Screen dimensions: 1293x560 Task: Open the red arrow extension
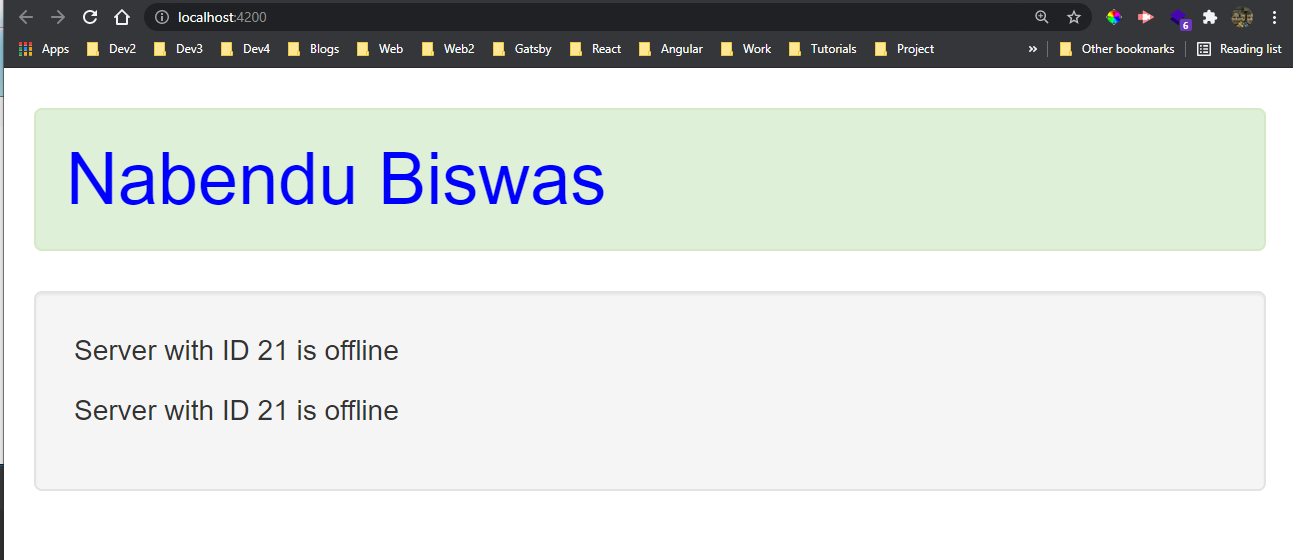[x=1146, y=17]
